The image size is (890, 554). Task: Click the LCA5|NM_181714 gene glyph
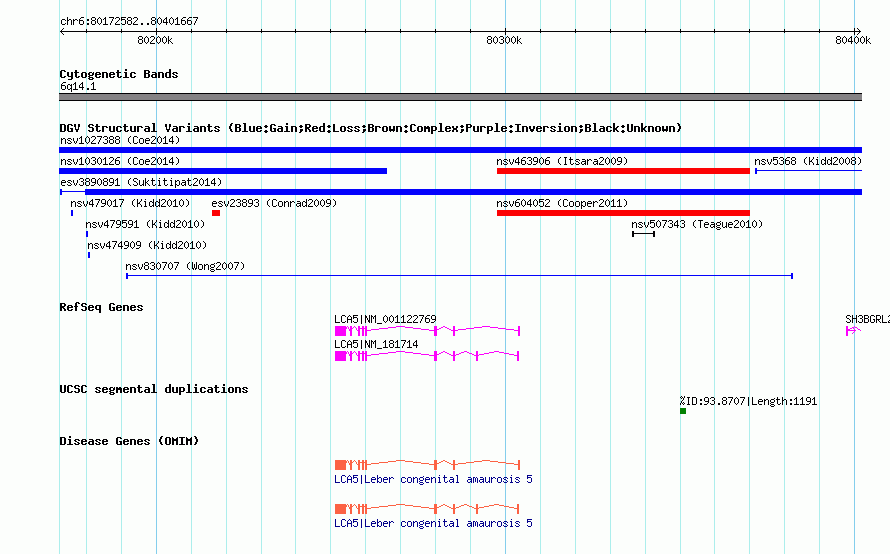pyautogui.click(x=427, y=356)
